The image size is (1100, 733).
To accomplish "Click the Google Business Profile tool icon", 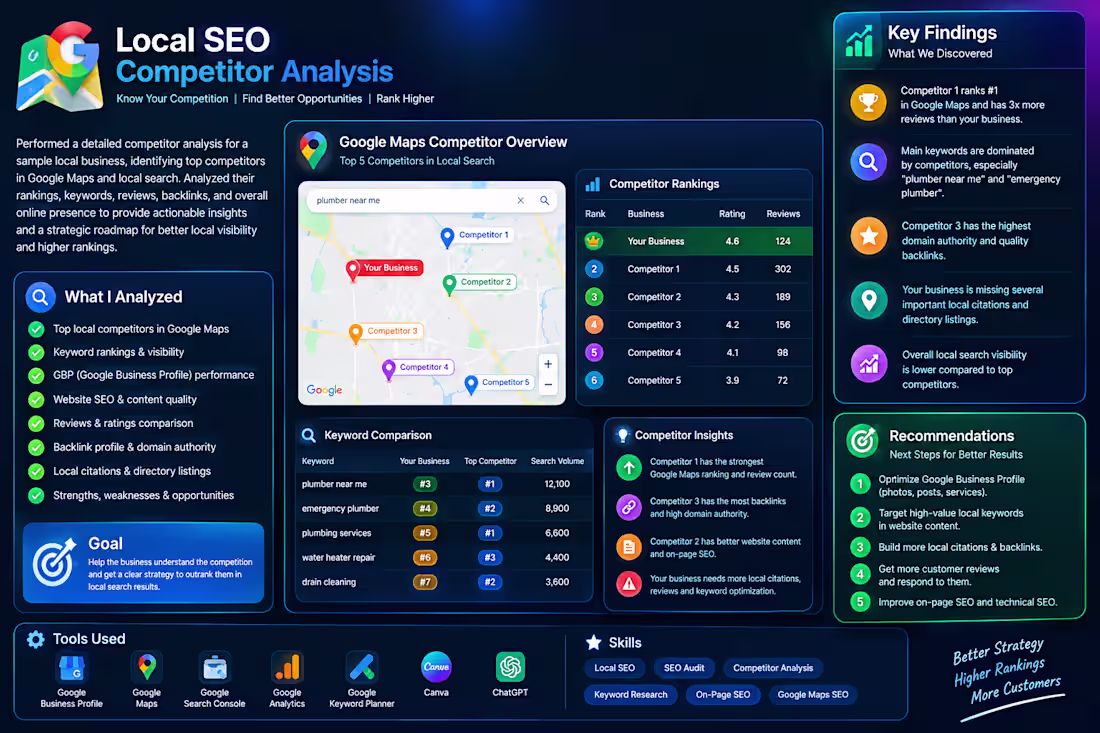I will [72, 668].
